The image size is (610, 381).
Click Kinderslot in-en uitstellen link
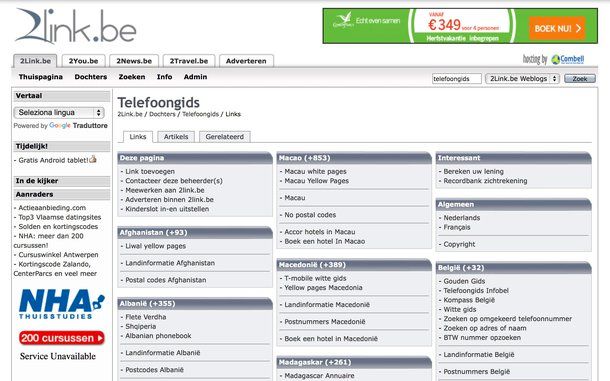[x=167, y=209]
